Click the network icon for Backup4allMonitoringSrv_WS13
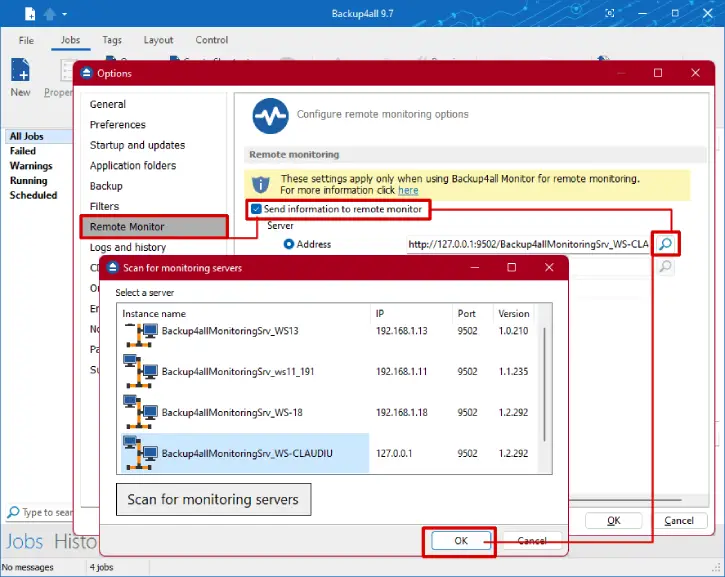Viewport: 725px width, 577px height. pyautogui.click(x=139, y=334)
